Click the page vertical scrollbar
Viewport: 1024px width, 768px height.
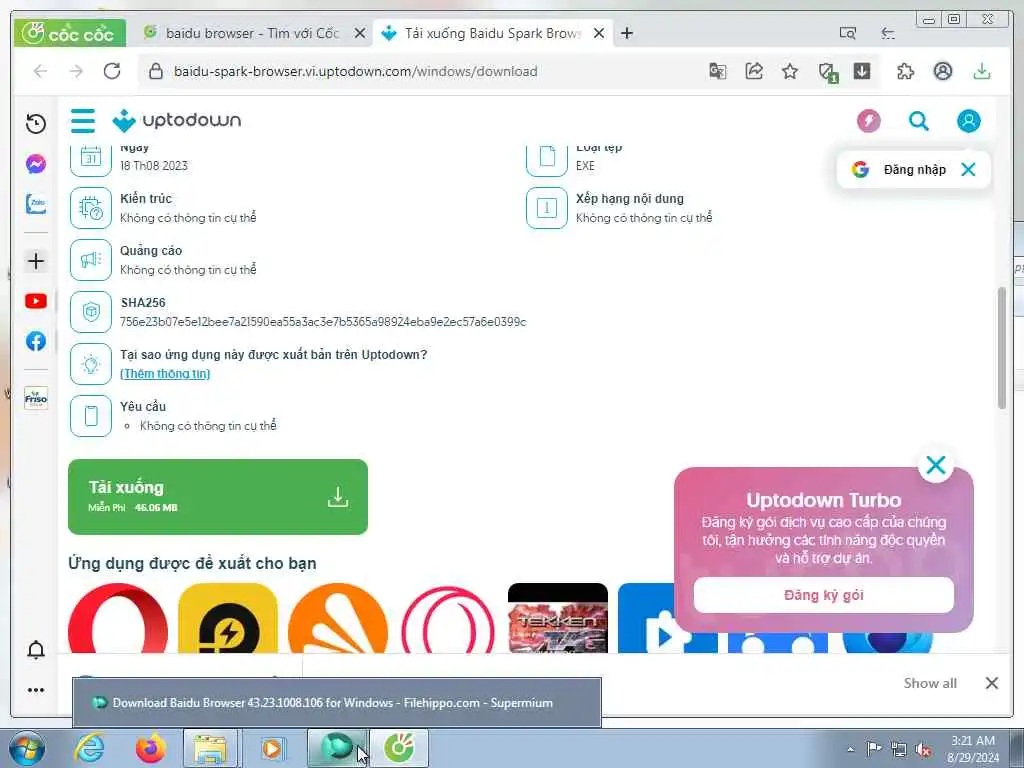1002,348
